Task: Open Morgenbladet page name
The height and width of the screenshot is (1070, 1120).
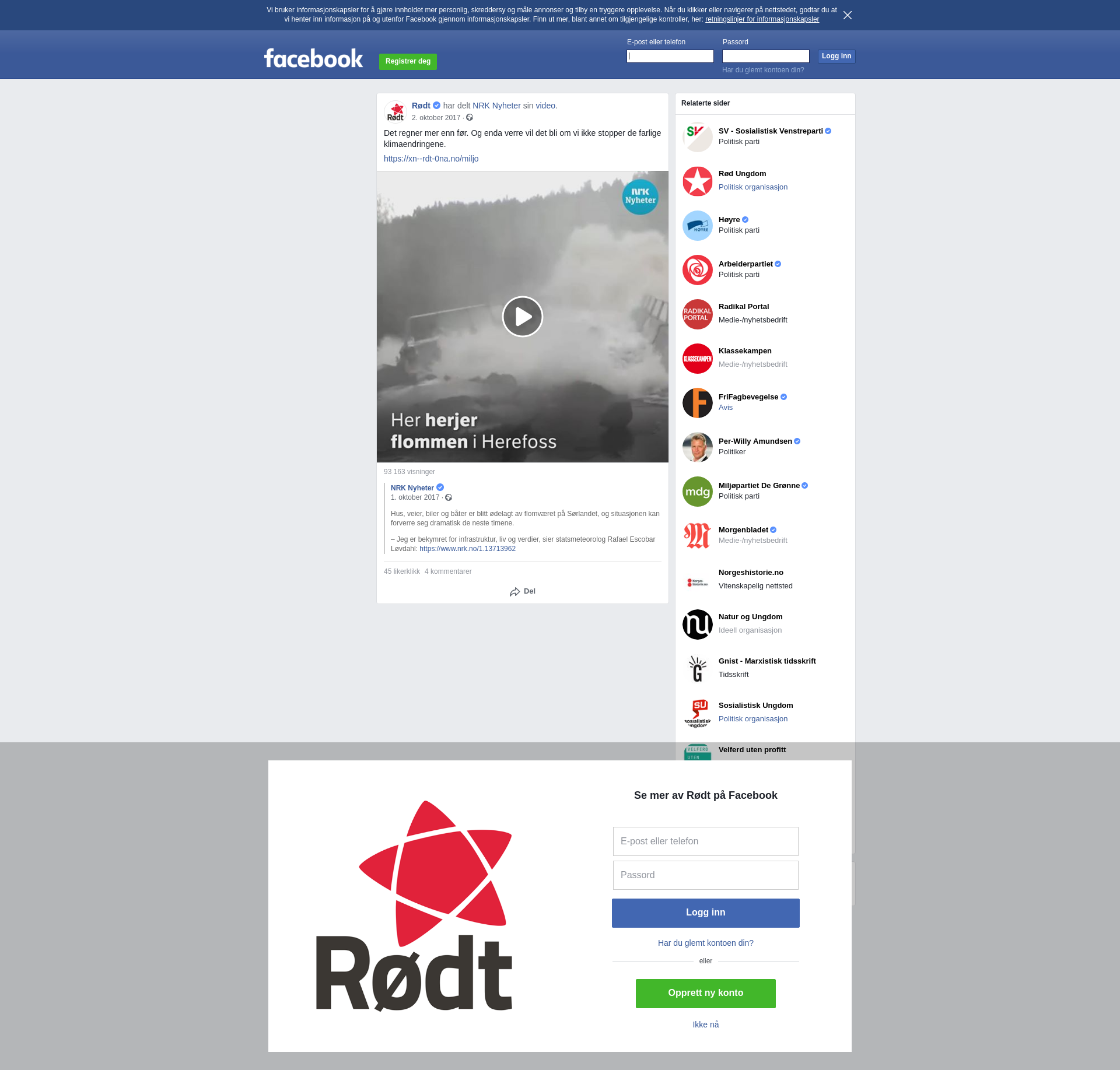Action: pyautogui.click(x=743, y=530)
